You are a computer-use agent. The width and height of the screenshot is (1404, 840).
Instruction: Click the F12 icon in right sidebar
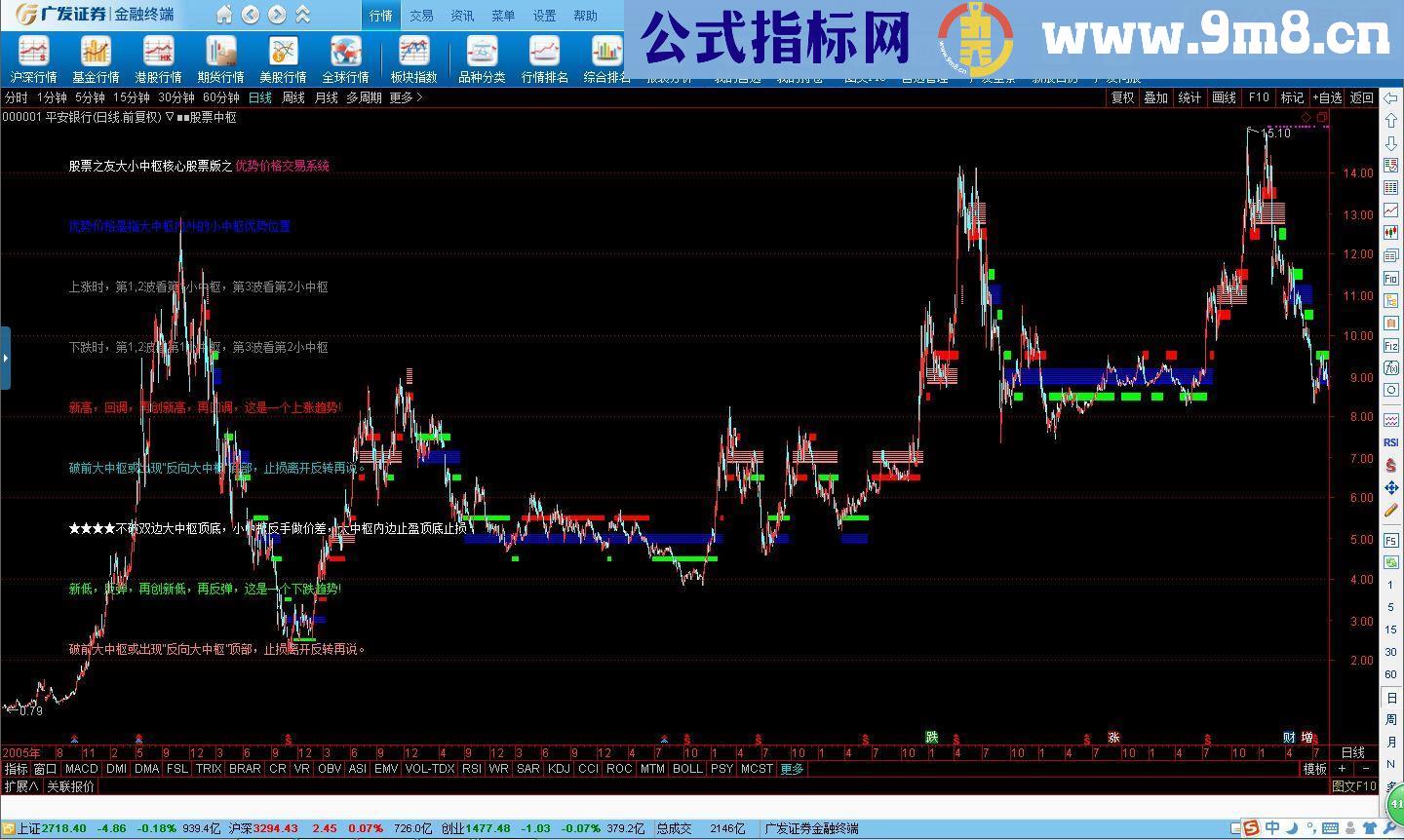(1391, 345)
